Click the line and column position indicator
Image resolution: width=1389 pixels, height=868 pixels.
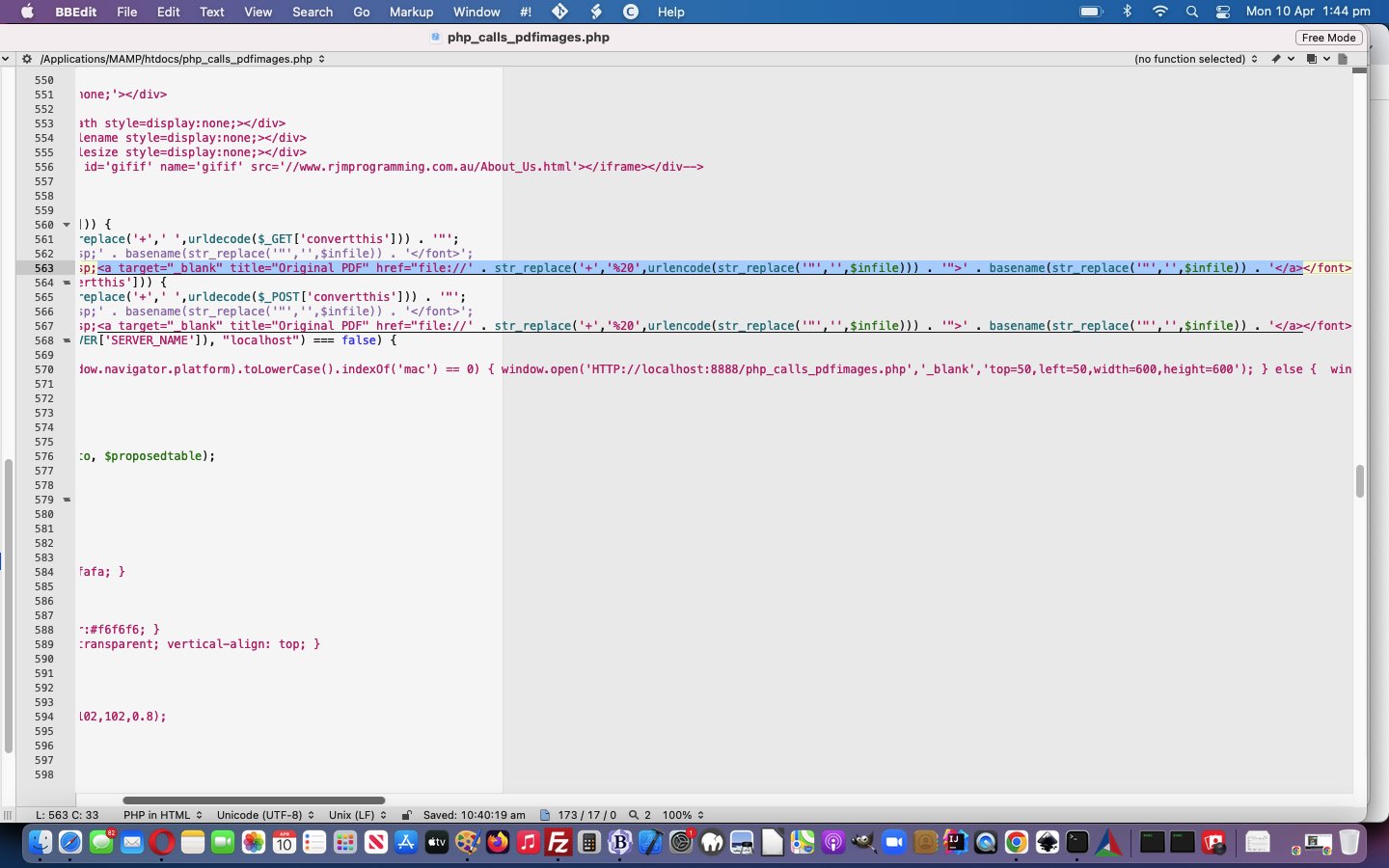pos(67,815)
